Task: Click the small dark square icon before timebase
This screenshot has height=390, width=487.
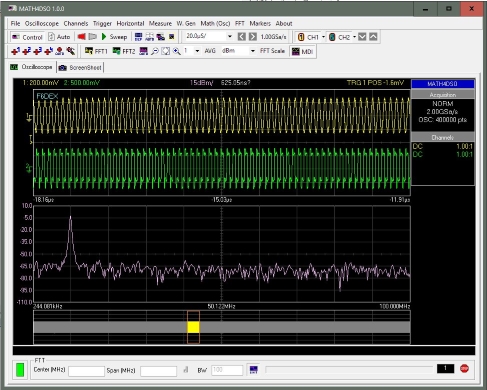Action: [172, 37]
